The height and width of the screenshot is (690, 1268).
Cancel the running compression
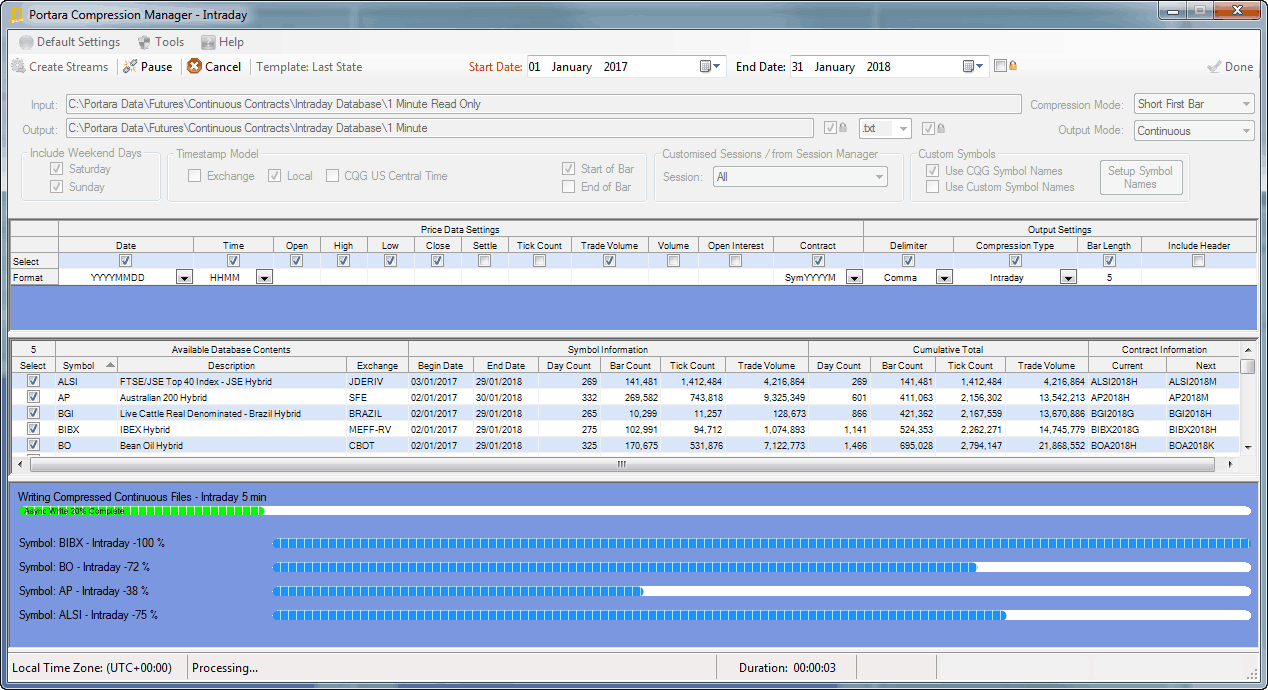(214, 67)
